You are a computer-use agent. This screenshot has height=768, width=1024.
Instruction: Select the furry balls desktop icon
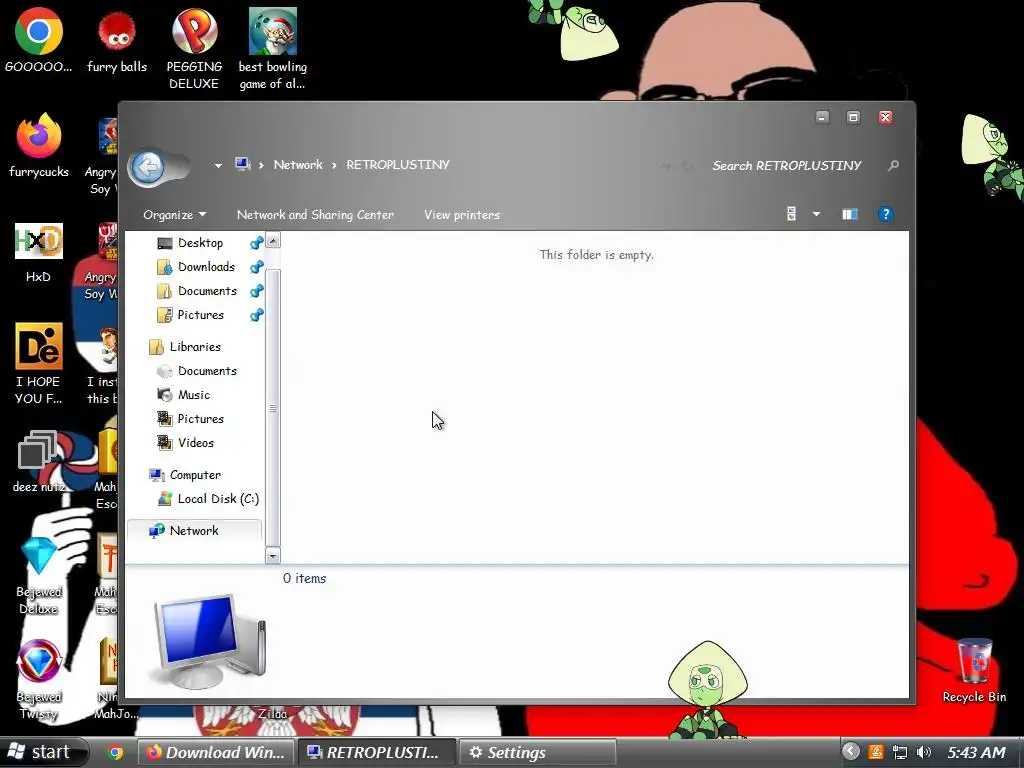(x=117, y=40)
